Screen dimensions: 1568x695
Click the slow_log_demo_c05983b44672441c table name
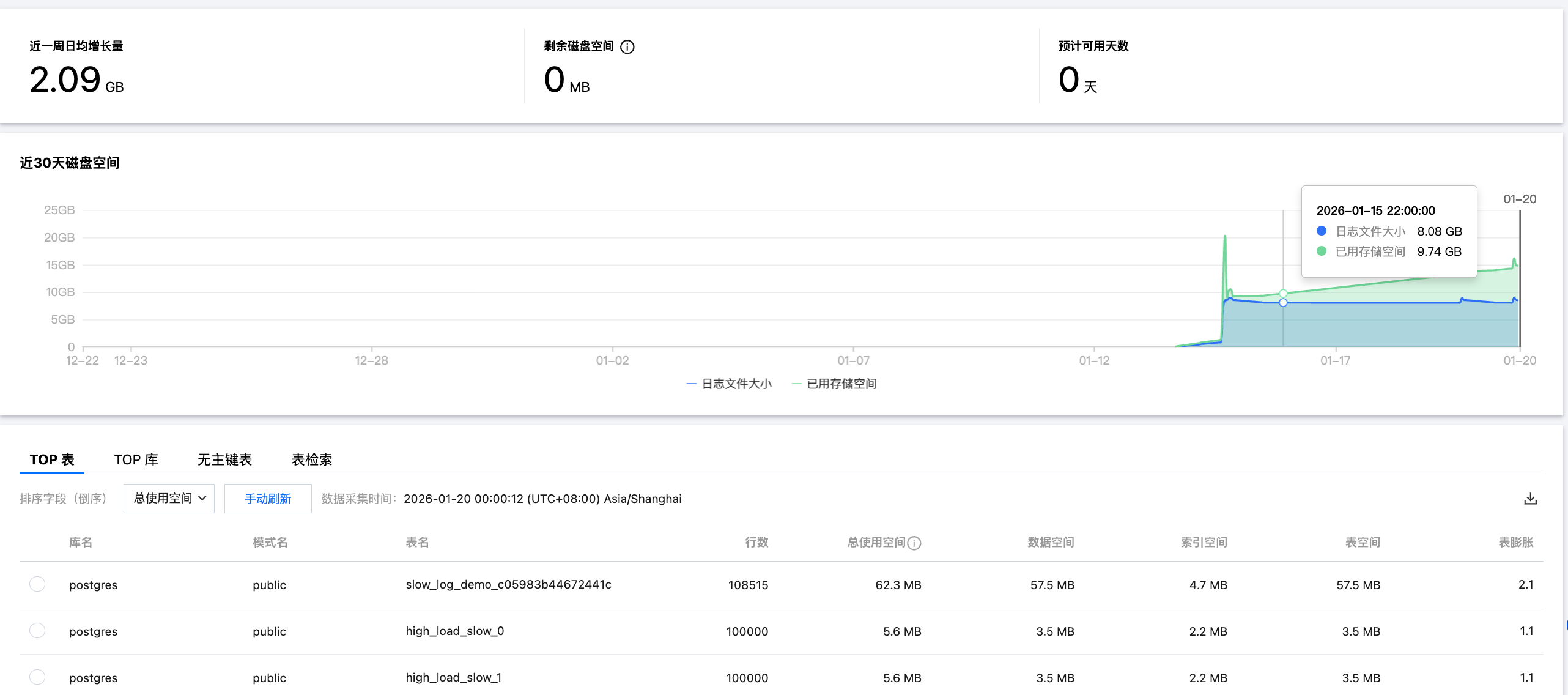click(508, 584)
